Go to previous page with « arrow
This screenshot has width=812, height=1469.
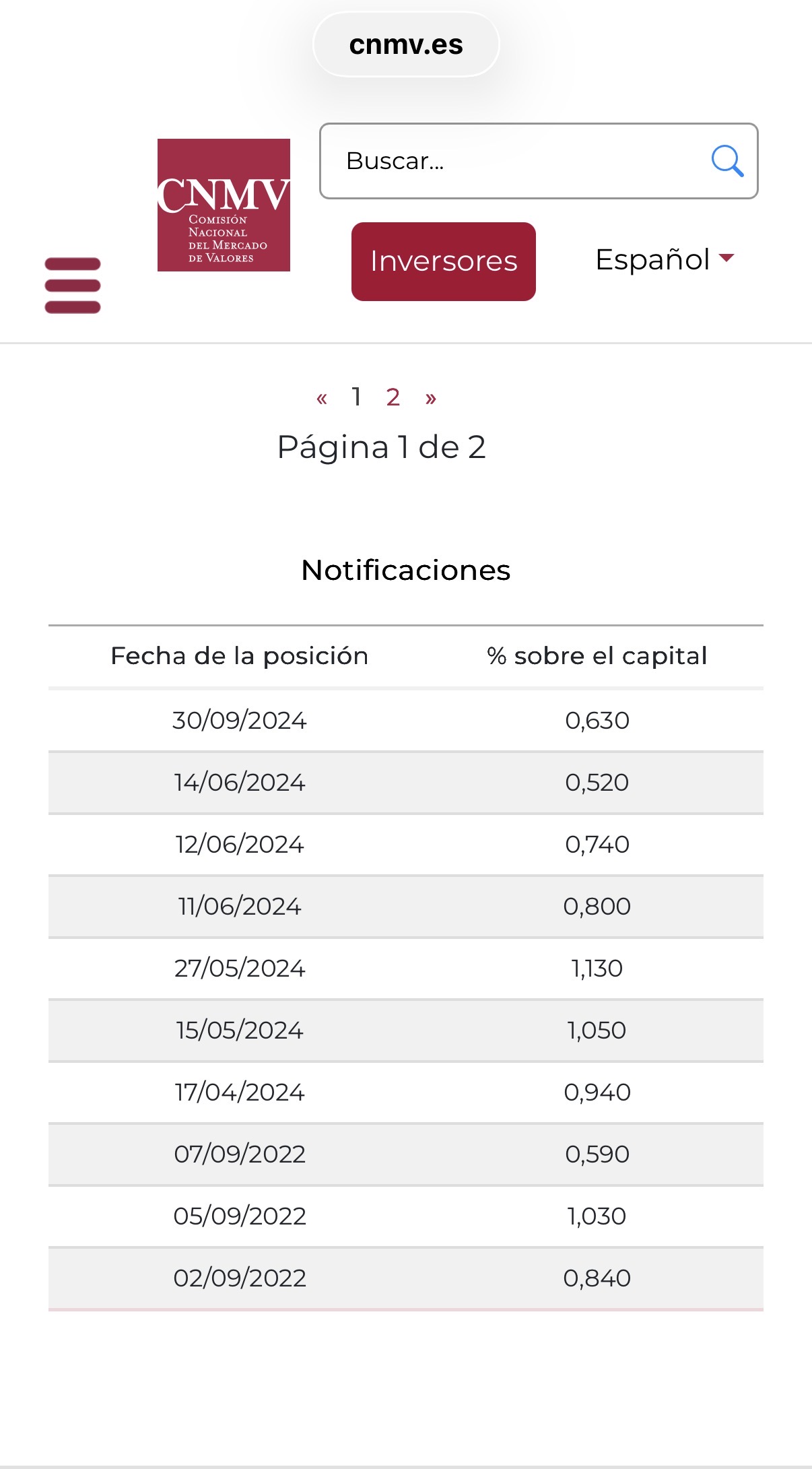[x=322, y=398]
